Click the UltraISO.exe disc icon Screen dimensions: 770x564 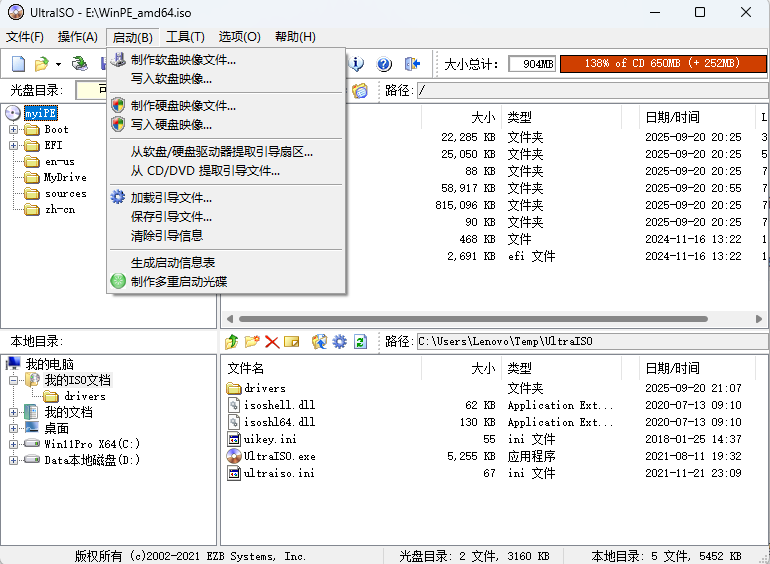tap(234, 456)
